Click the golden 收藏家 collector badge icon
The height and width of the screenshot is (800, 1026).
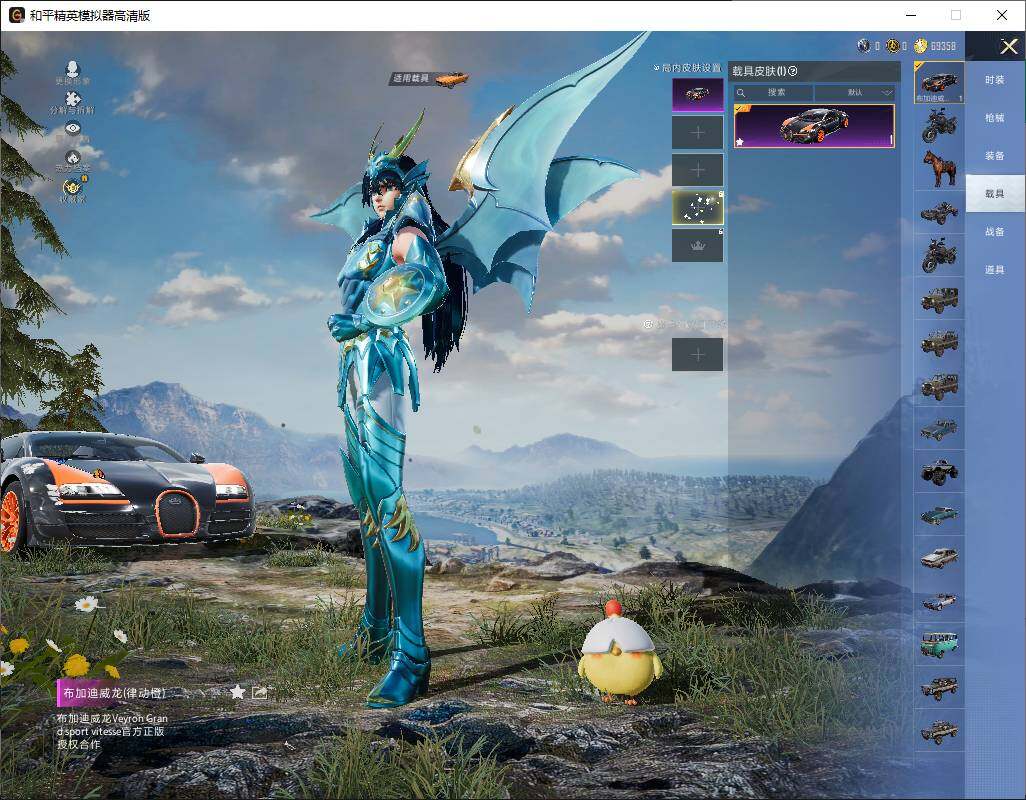(72, 187)
